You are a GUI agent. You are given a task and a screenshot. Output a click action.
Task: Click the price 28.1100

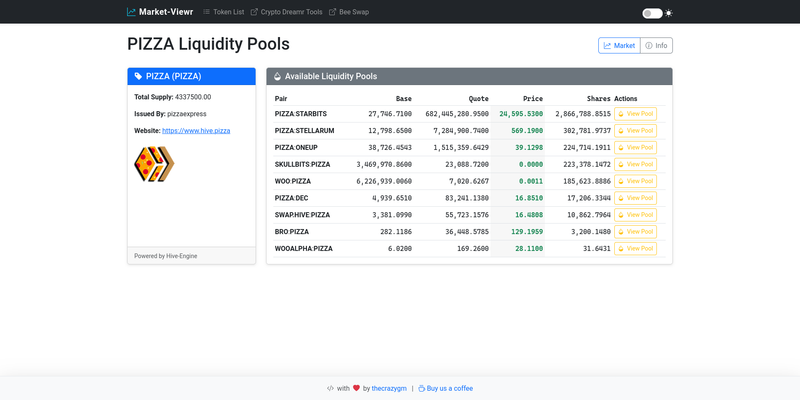point(529,248)
